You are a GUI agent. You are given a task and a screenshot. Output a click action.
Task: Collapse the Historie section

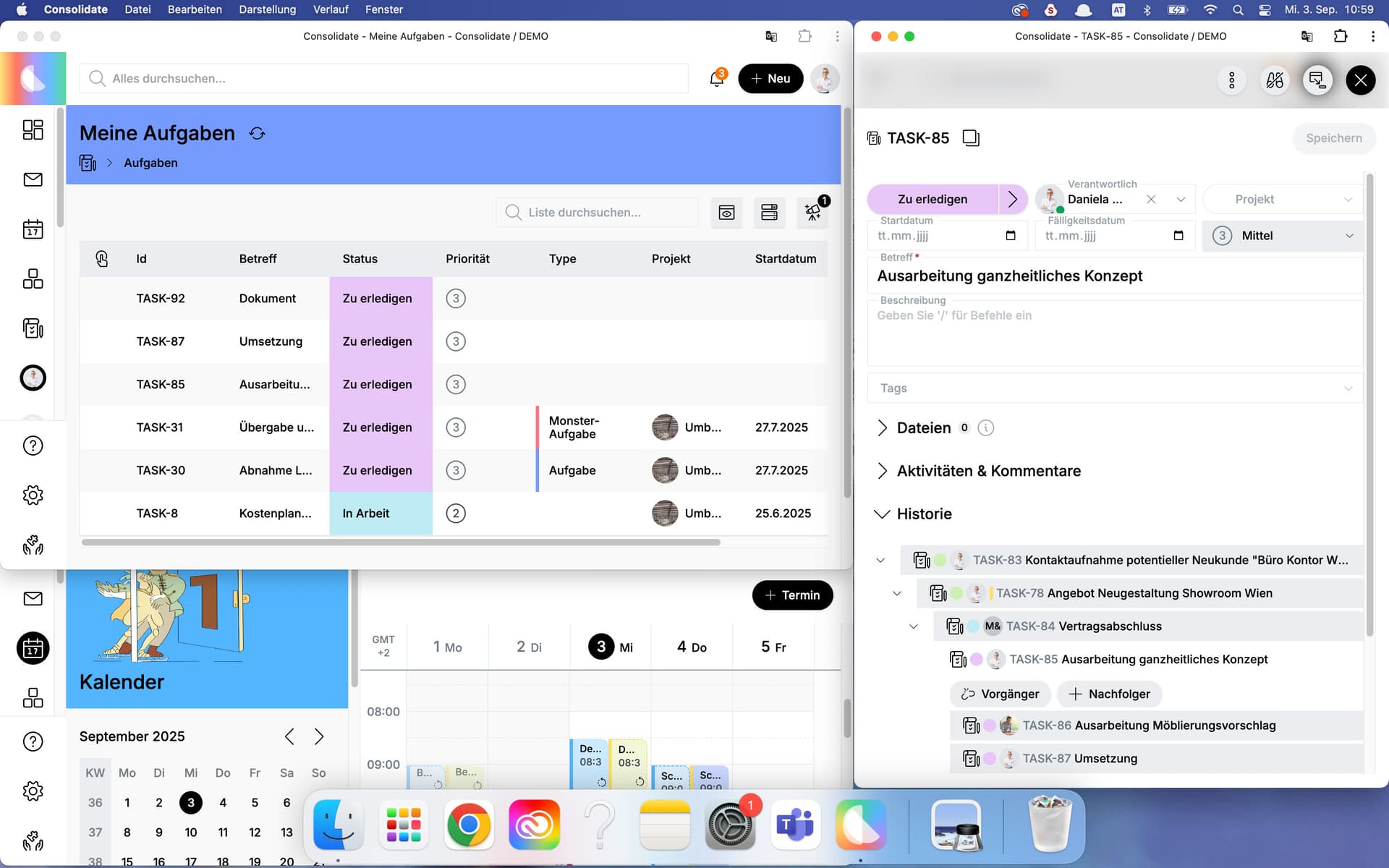pyautogui.click(x=882, y=514)
